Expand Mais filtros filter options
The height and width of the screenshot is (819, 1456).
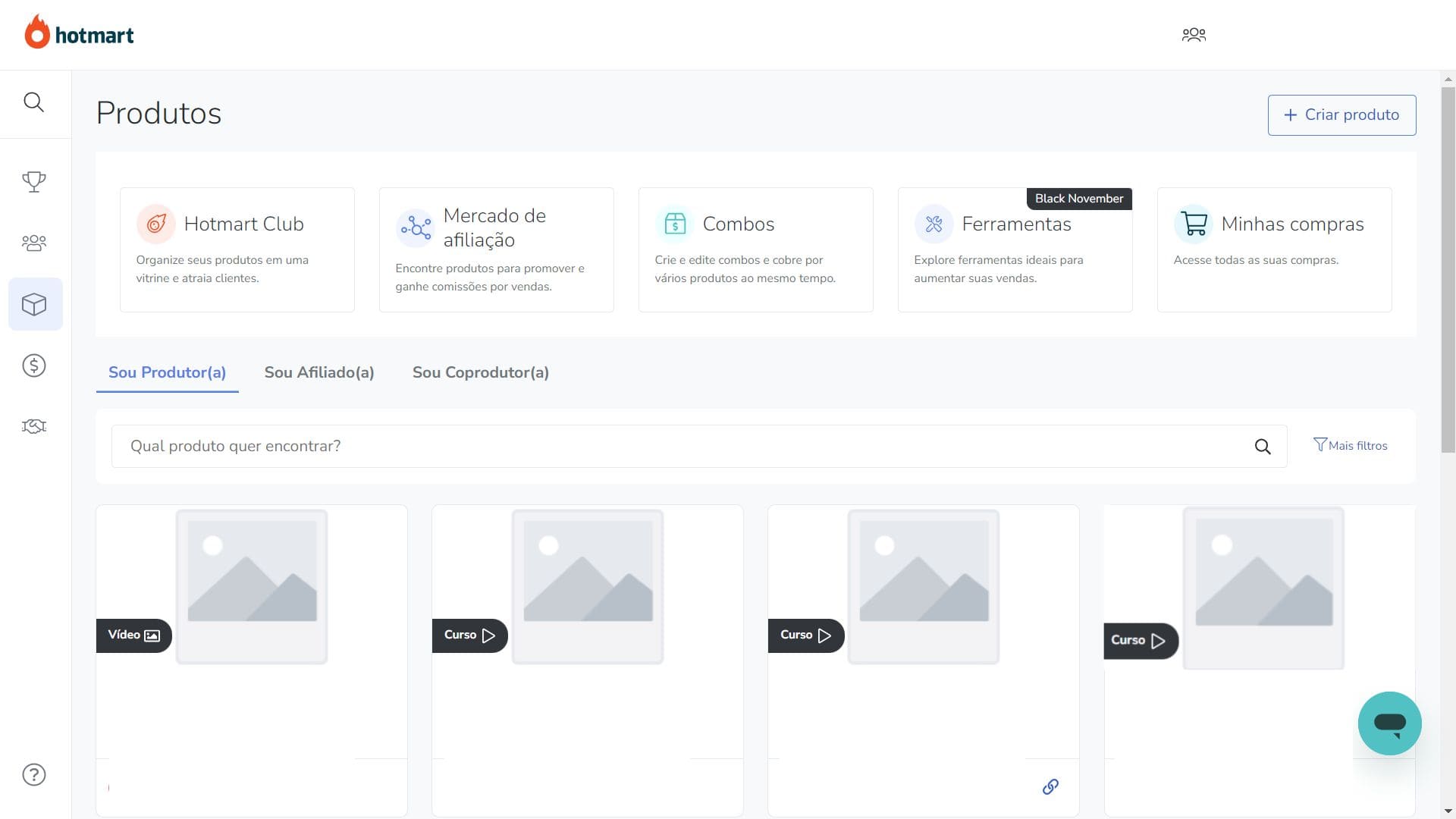click(1351, 446)
